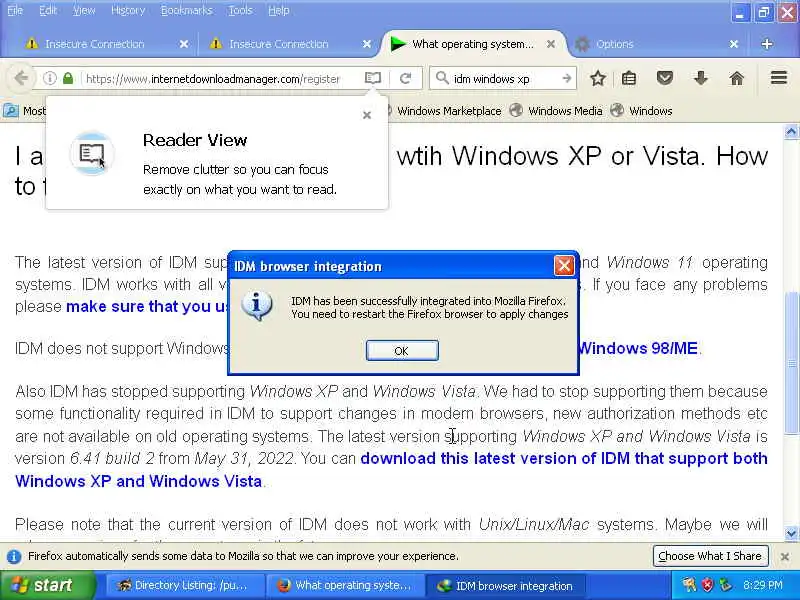Click the green padlock security icon
The image size is (800, 600).
(x=68, y=78)
